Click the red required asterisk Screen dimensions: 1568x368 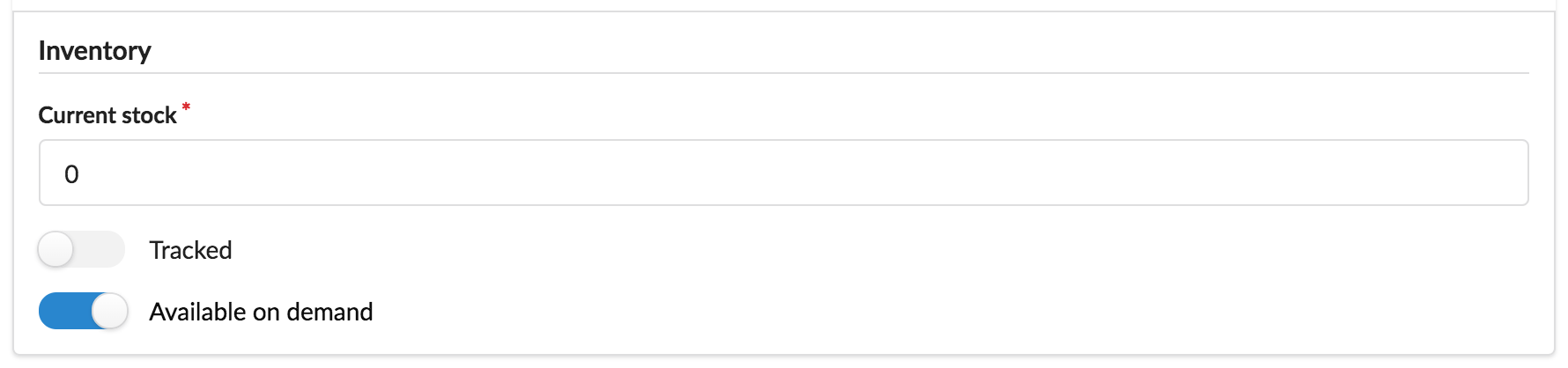click(186, 107)
